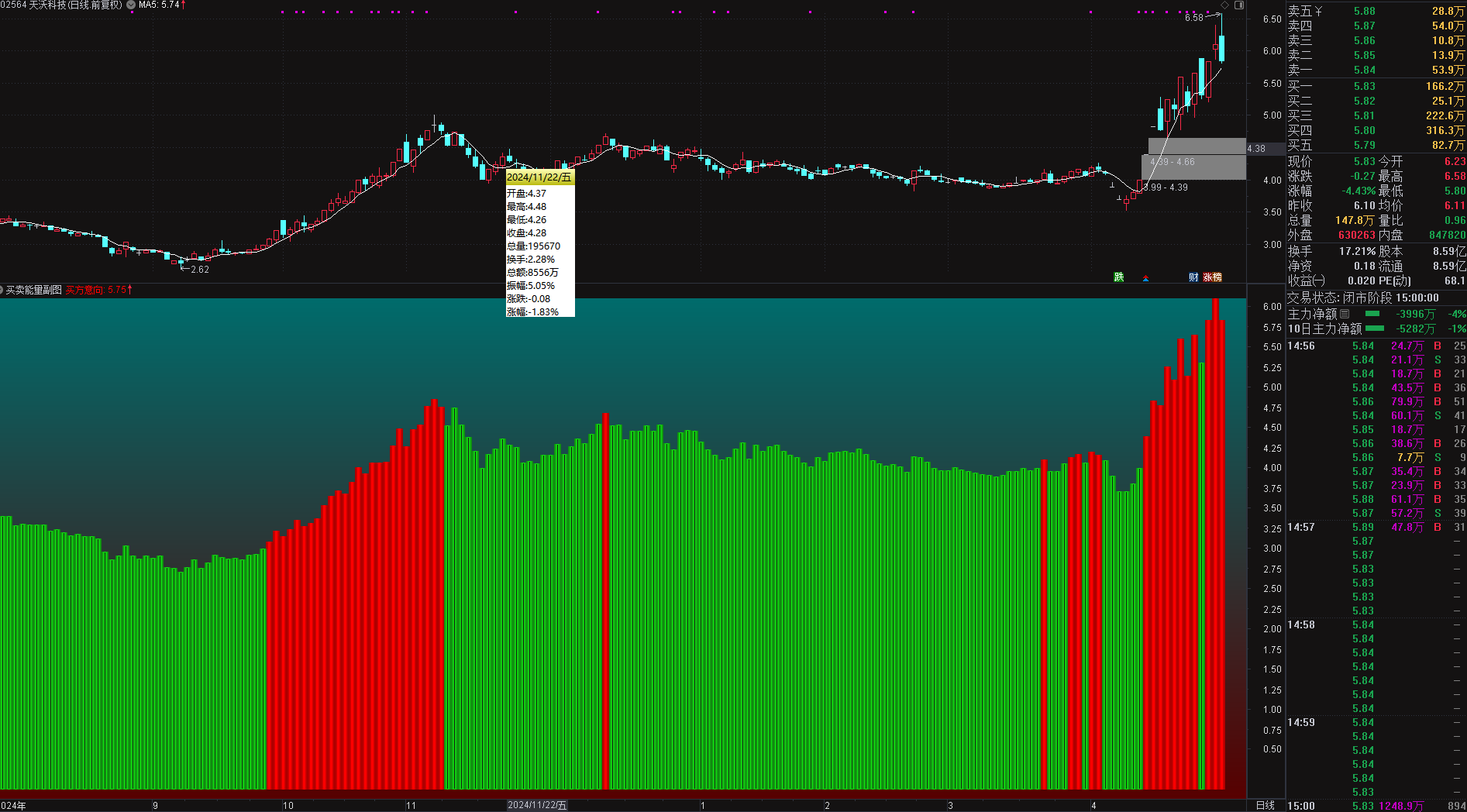
Task: Click the 6.58 high price annotation
Action: (1193, 17)
